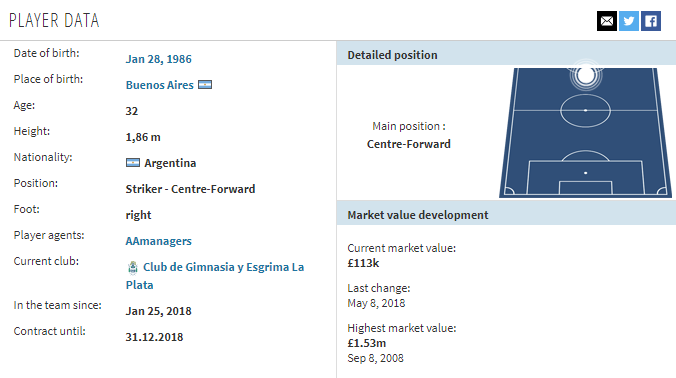The image size is (676, 378).
Task: Open AAmanagers player agent link
Action: point(158,241)
